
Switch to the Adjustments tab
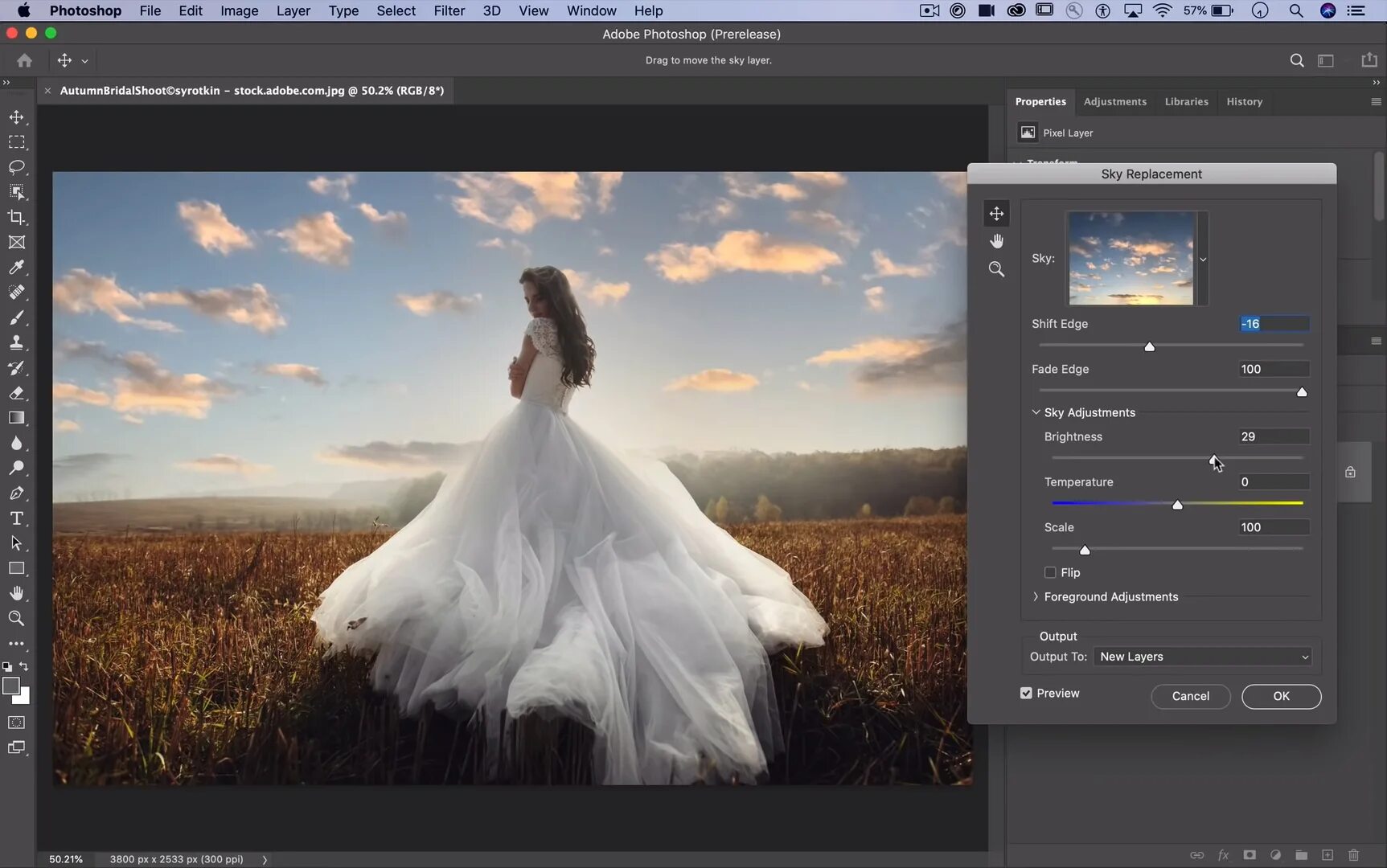click(x=1114, y=101)
